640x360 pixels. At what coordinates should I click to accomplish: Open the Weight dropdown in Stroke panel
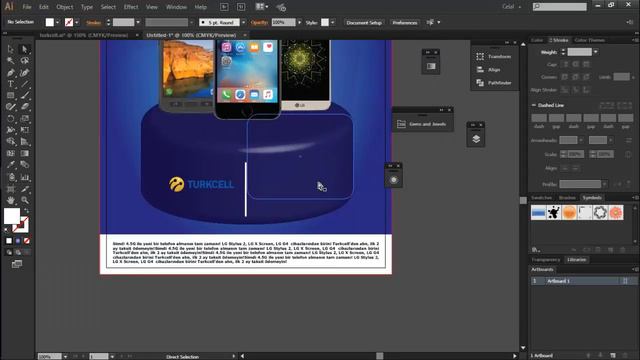(x=596, y=52)
